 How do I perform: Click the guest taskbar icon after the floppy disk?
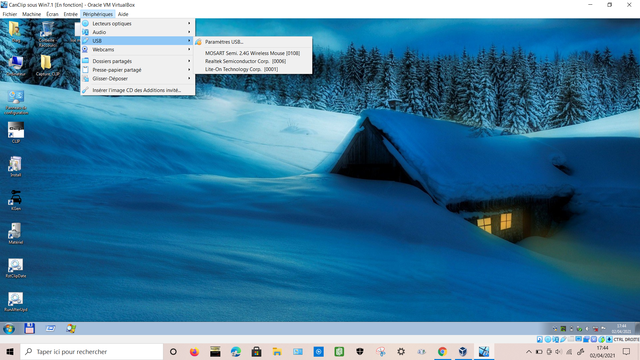[x=51, y=328]
